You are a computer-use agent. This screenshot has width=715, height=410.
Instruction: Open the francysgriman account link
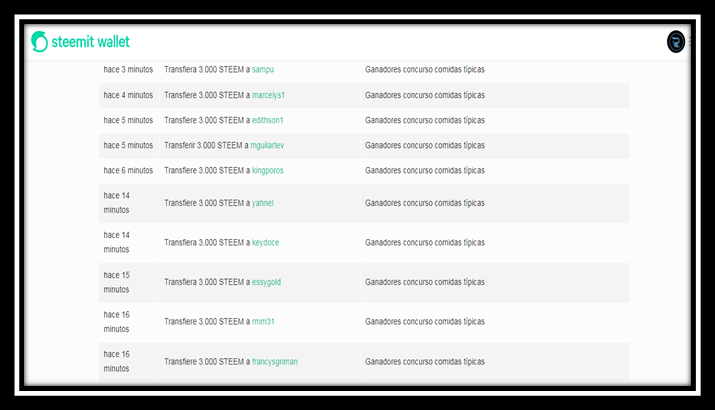tap(275, 362)
